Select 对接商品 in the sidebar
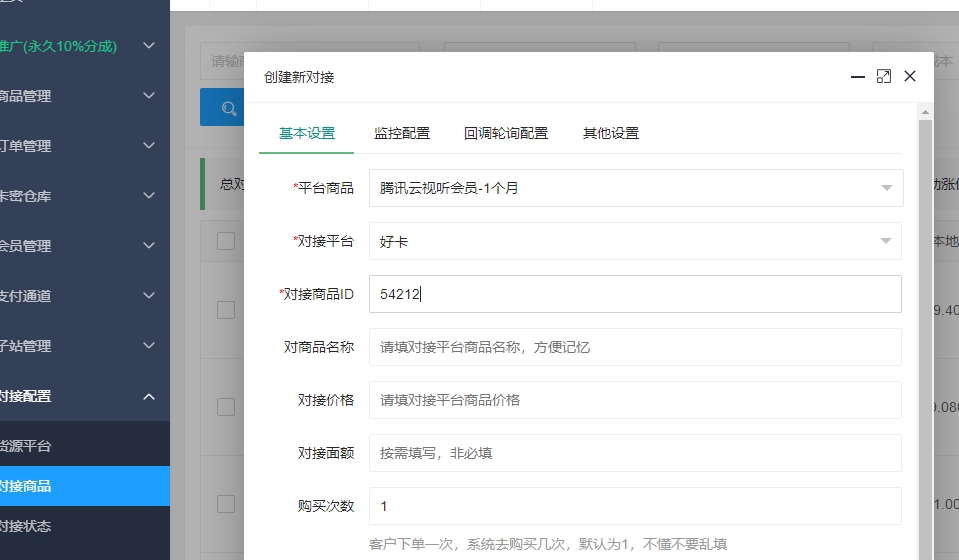This screenshot has width=959, height=560. (85, 486)
